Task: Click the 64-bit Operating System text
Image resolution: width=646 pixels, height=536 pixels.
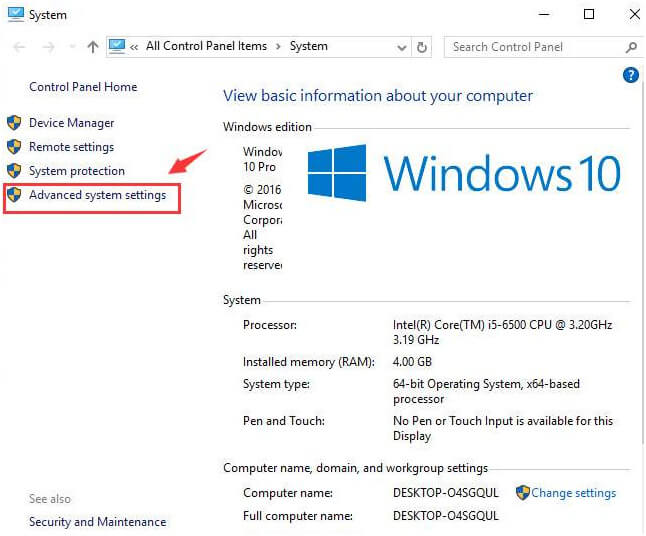Action: [x=486, y=391]
